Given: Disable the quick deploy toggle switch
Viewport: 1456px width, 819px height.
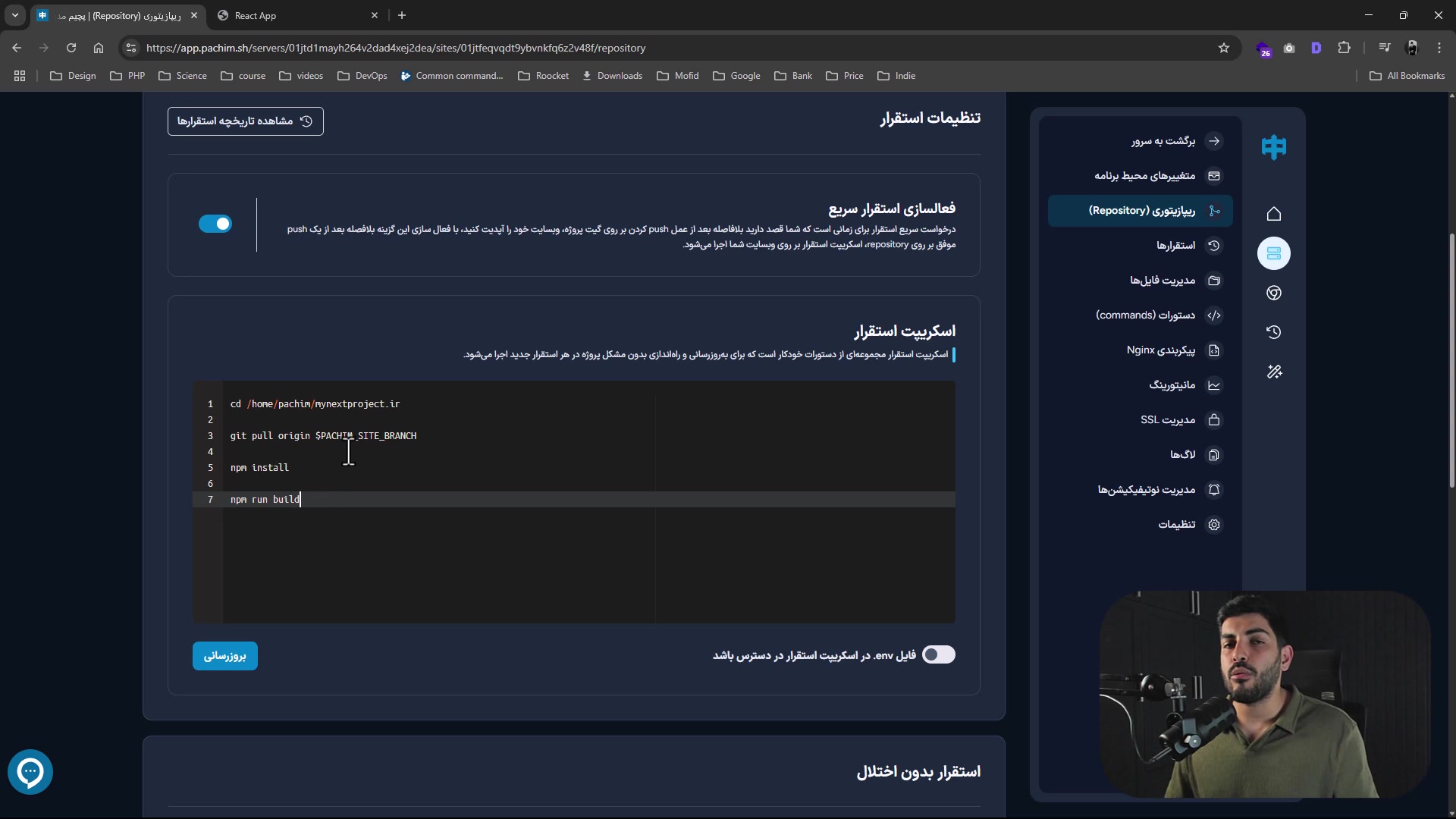Looking at the screenshot, I should (215, 224).
